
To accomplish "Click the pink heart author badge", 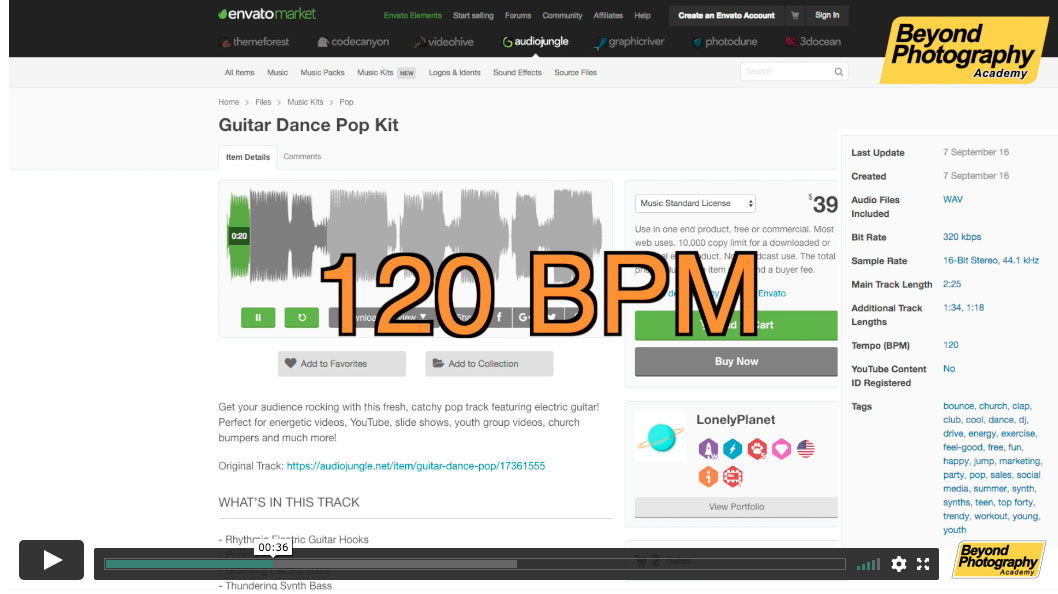I will tap(781, 449).
